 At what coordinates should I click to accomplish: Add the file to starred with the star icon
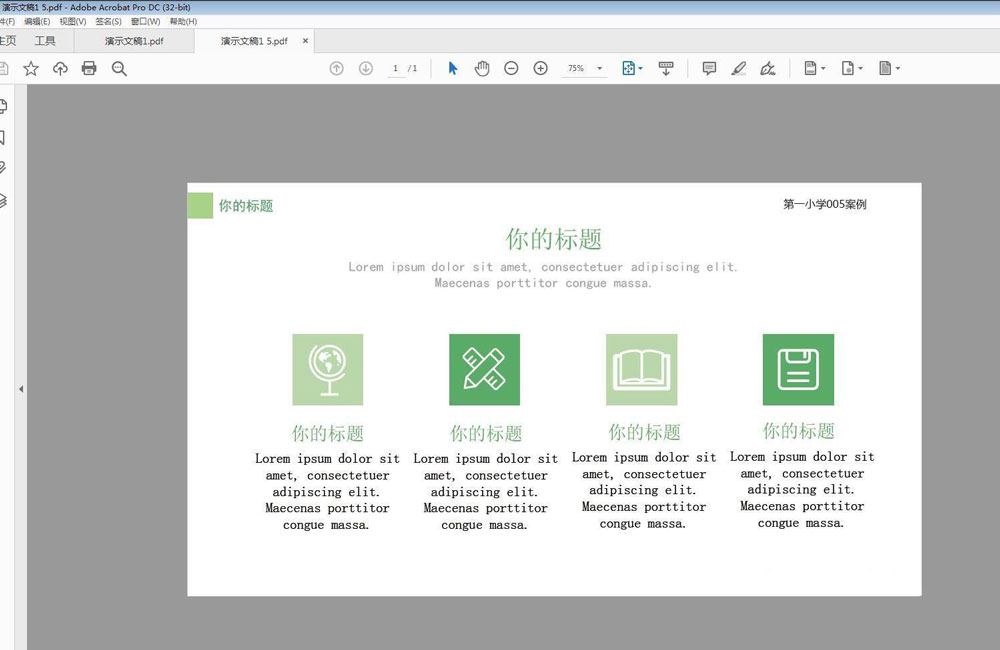(31, 68)
